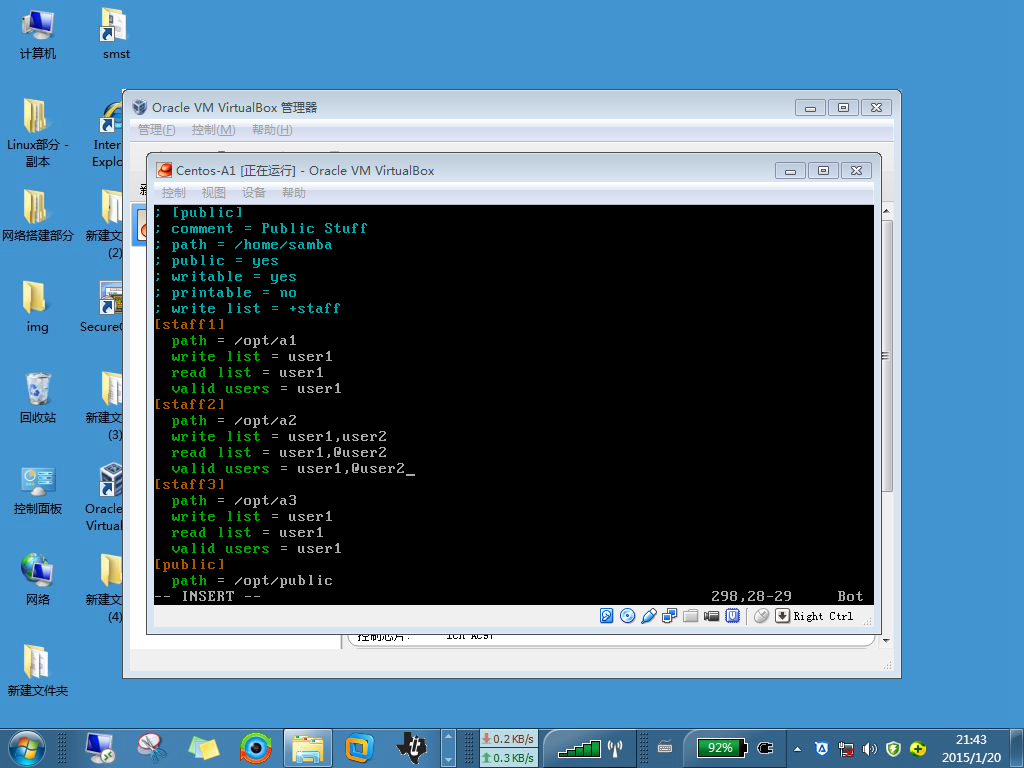Click the optical disc status icon
The width and height of the screenshot is (1024, 768).
coord(628,616)
